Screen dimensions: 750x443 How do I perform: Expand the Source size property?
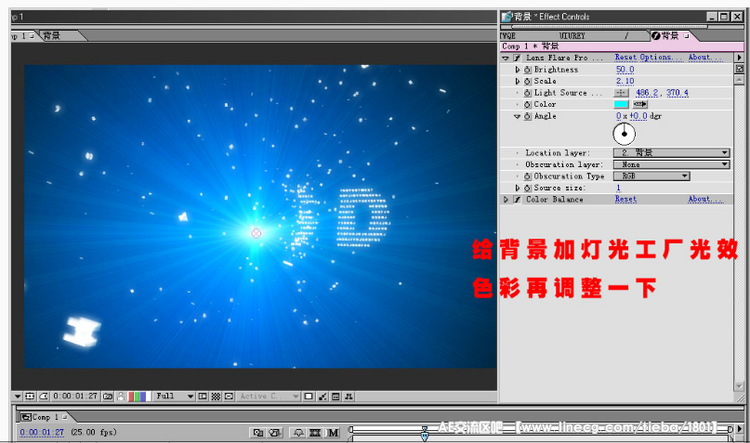point(518,188)
